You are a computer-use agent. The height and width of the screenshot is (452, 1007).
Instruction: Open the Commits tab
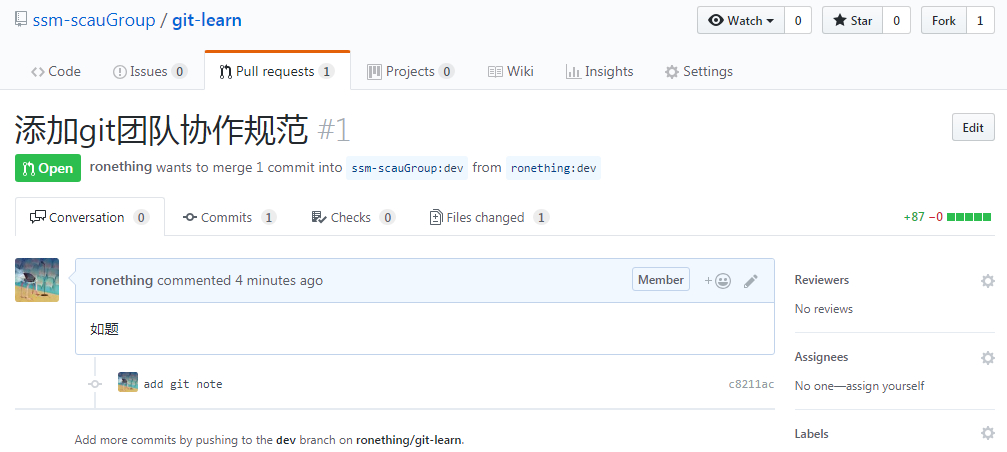[x=229, y=218]
